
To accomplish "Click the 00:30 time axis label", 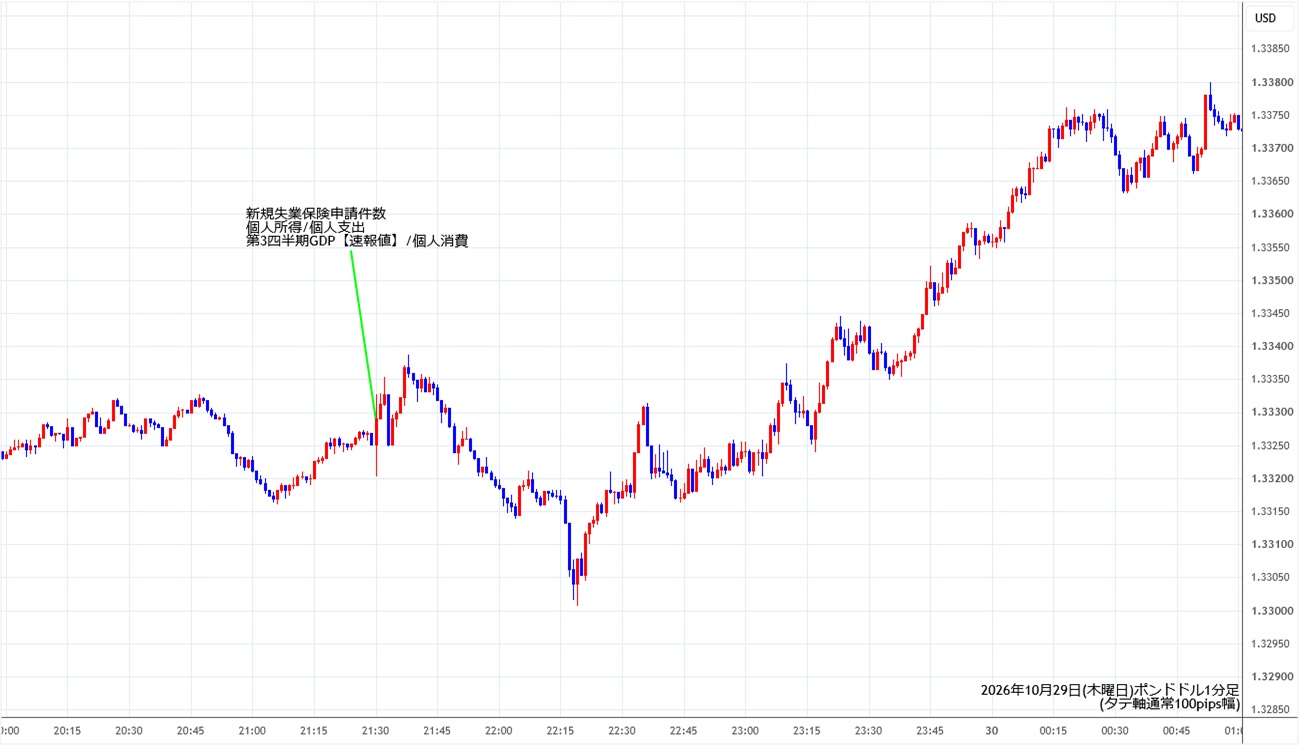I will click(1116, 731).
